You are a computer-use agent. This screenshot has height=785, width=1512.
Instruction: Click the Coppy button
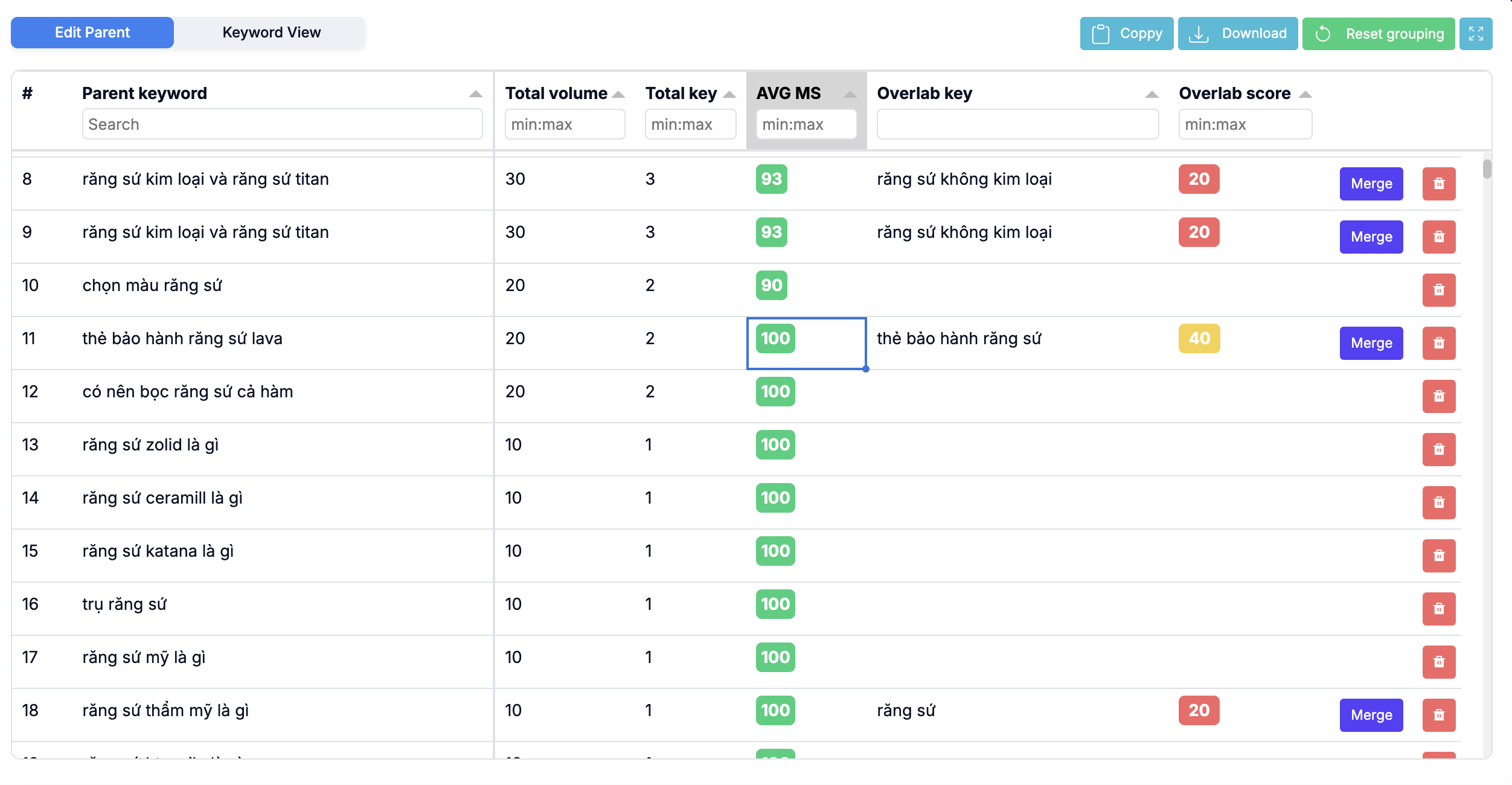[x=1126, y=33]
